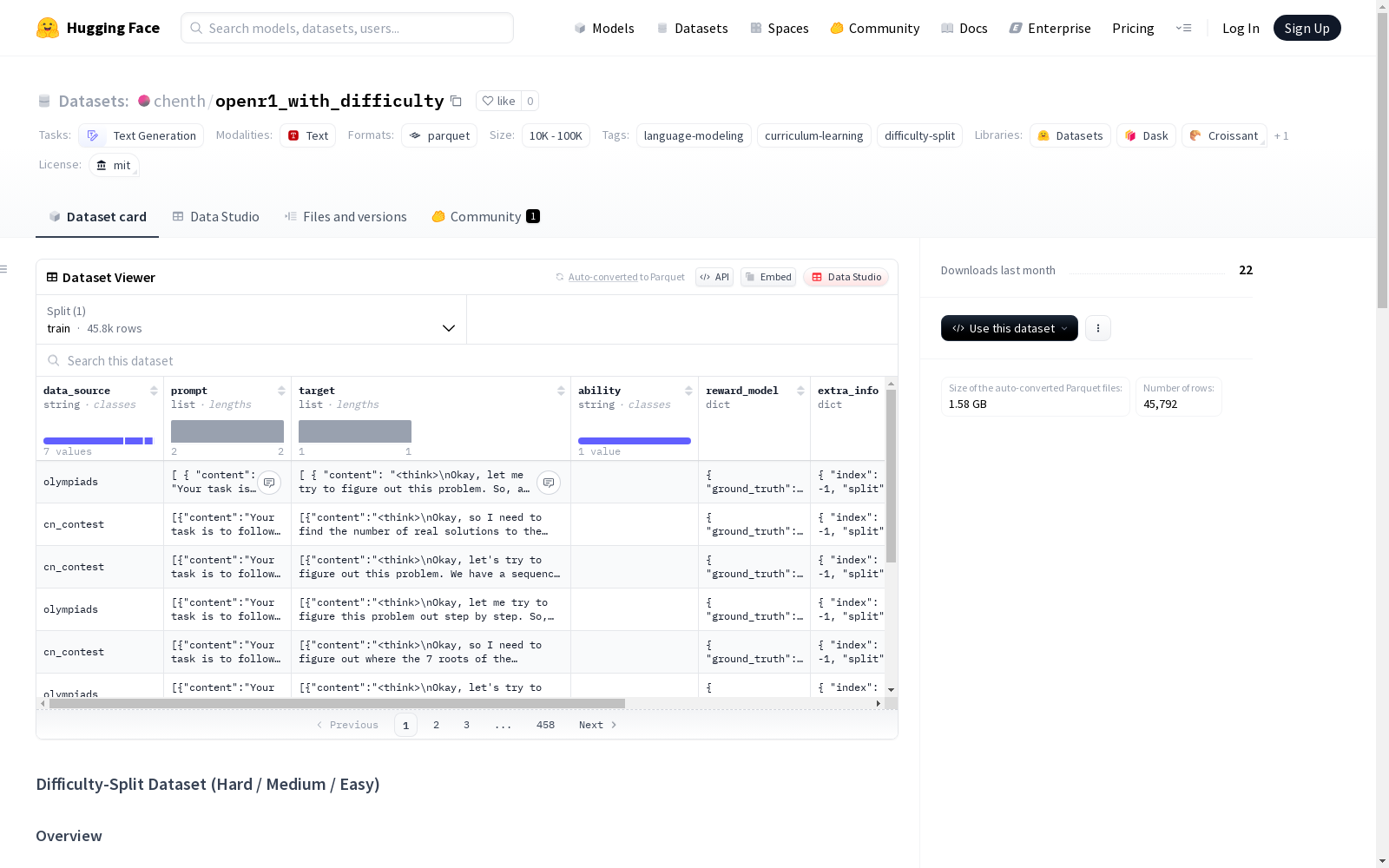Select the parquet format tag
The image size is (1389, 868).
tap(439, 135)
